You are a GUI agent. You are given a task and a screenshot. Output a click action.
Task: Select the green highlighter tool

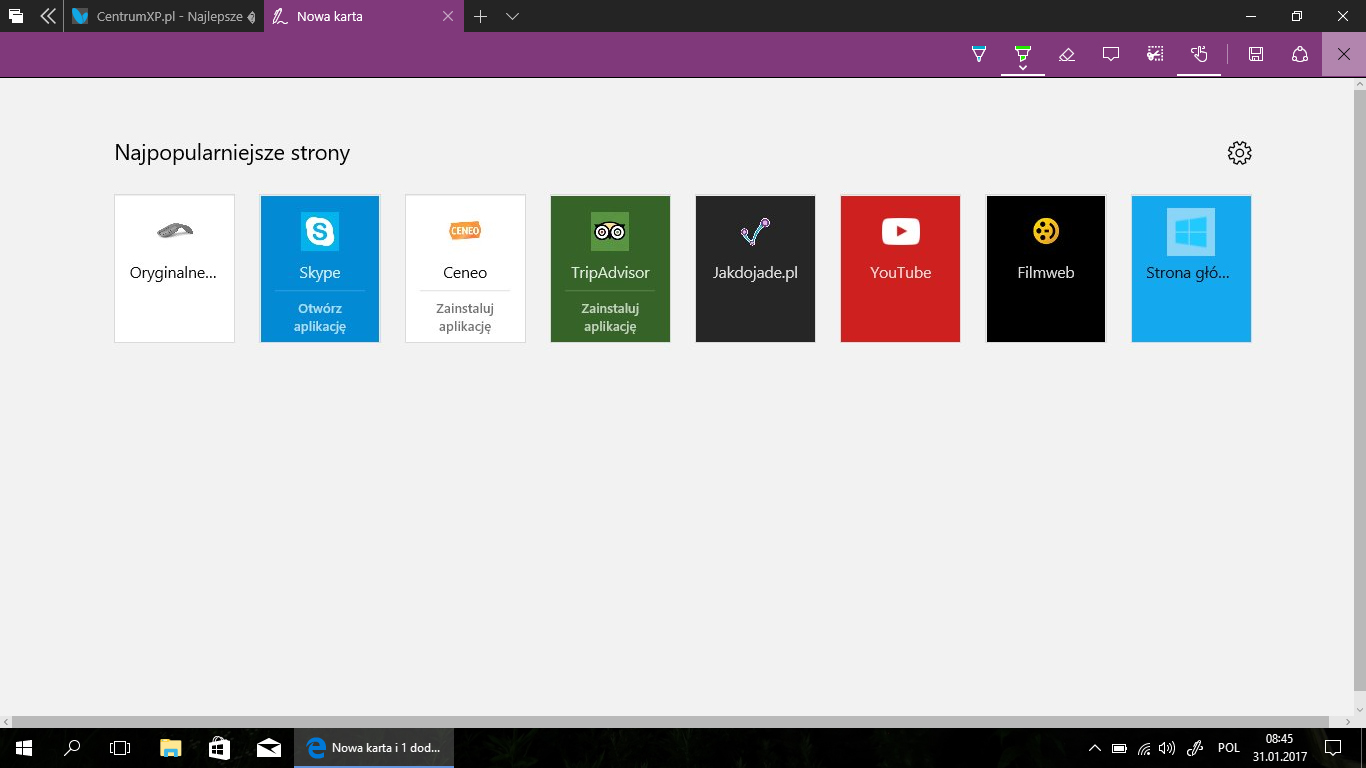(1022, 51)
